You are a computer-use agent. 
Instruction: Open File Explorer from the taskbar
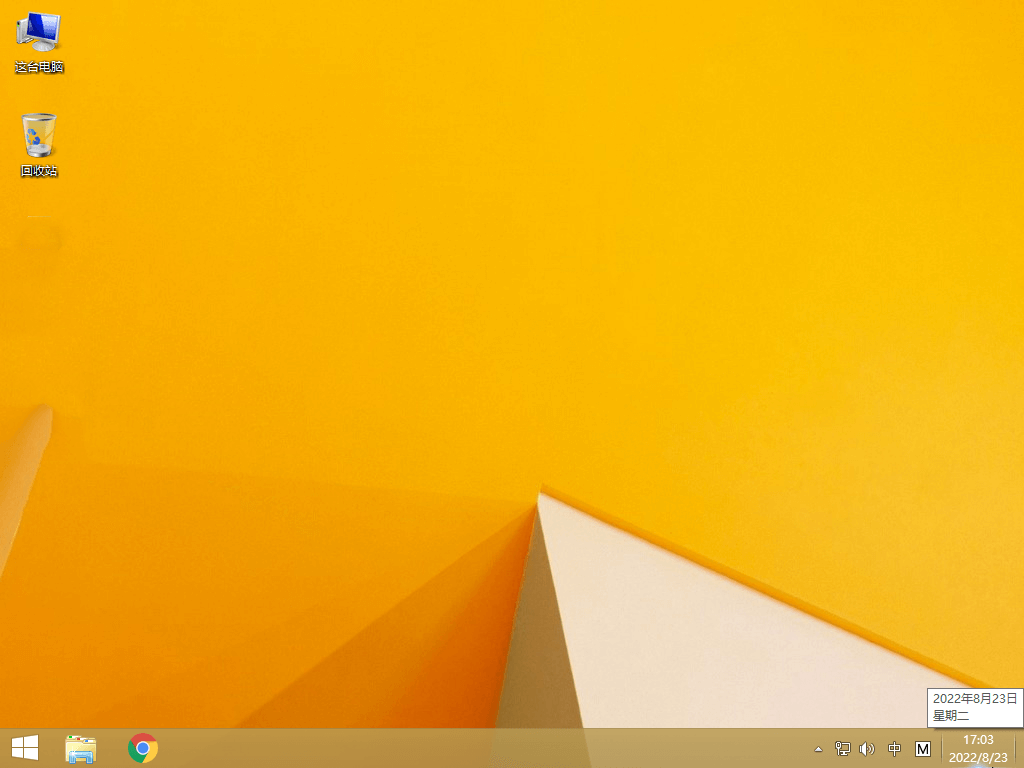click(81, 748)
